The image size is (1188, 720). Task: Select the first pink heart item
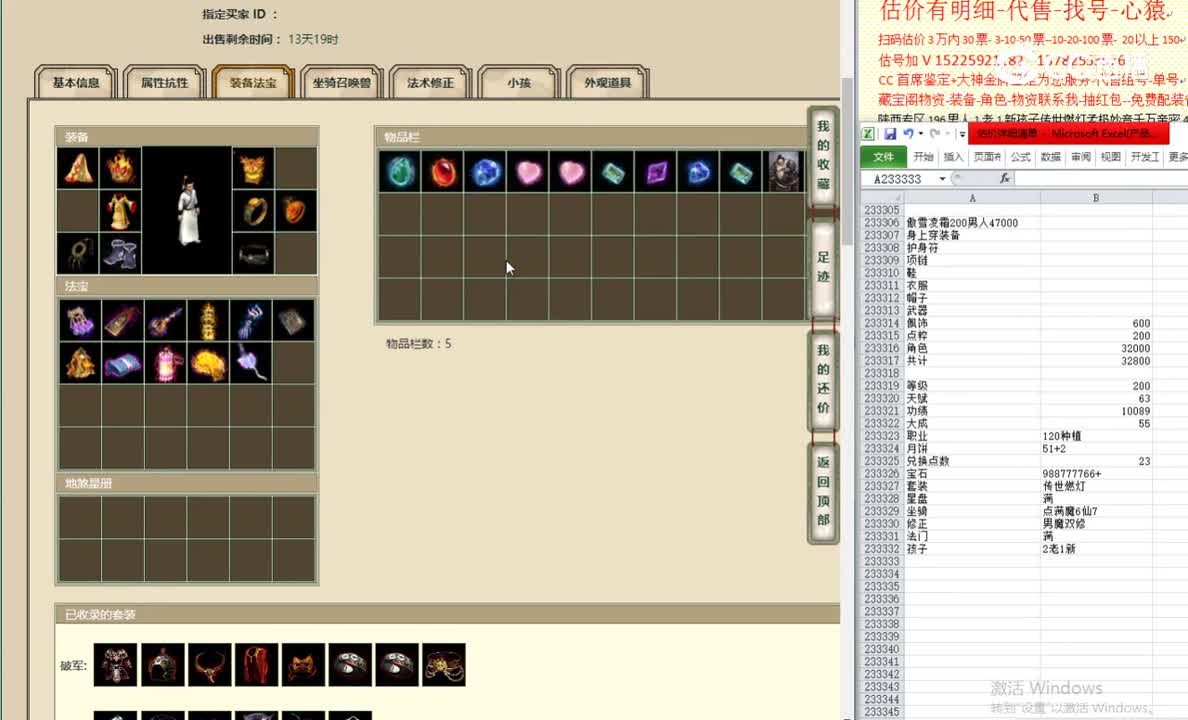pos(528,171)
